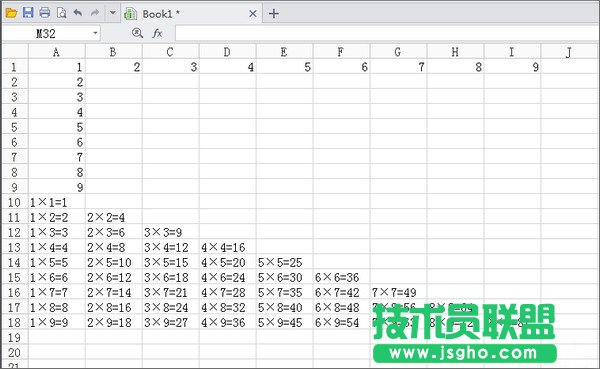
Task: Close the Book1 tab
Action: [253, 14]
